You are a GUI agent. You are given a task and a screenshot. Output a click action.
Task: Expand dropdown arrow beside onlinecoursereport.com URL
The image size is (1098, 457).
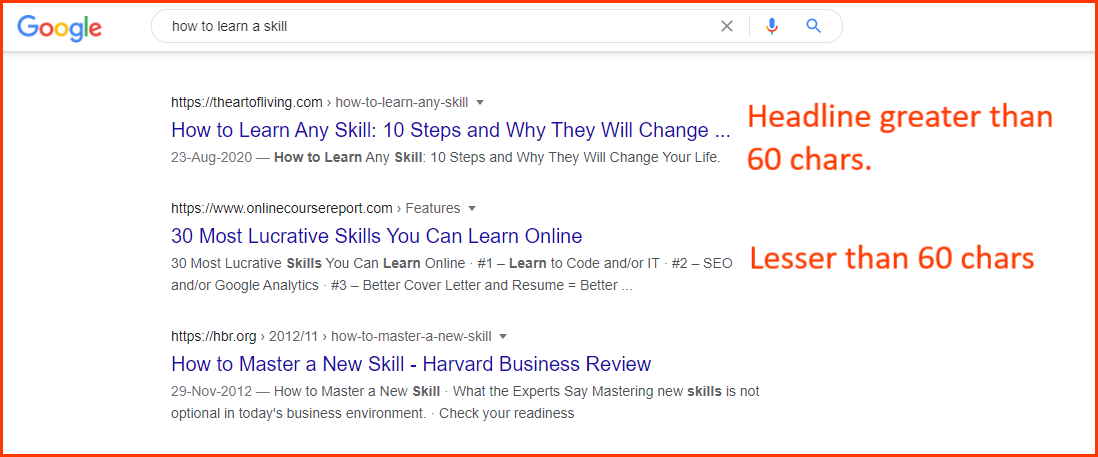click(472, 209)
